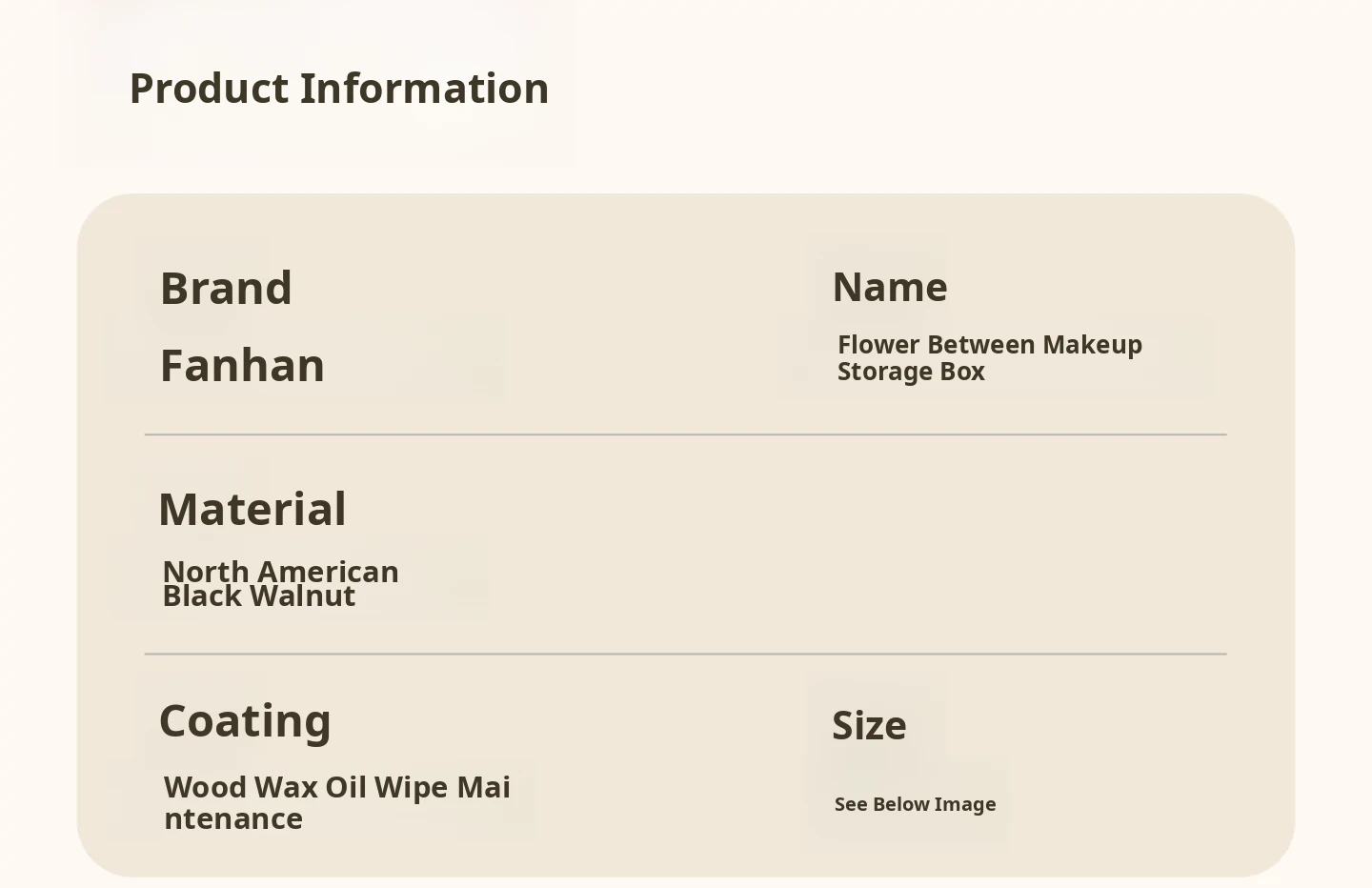Select the 'Name' field label
1372x888 pixels.
(x=890, y=288)
